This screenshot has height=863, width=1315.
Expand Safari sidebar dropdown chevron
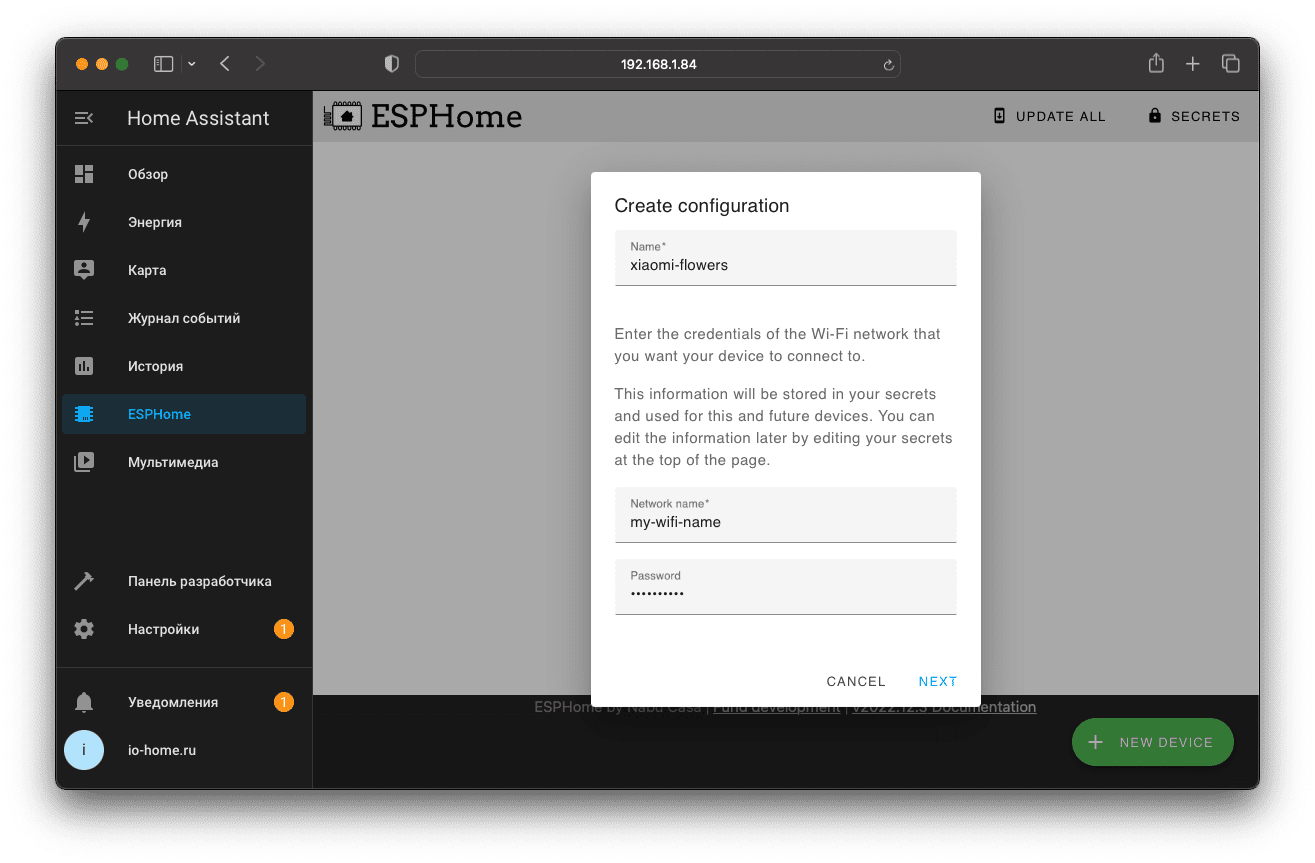click(x=192, y=64)
